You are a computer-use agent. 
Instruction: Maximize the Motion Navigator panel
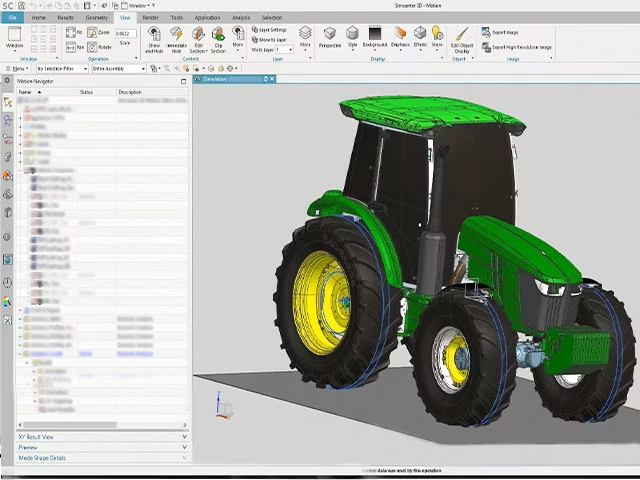pos(183,82)
